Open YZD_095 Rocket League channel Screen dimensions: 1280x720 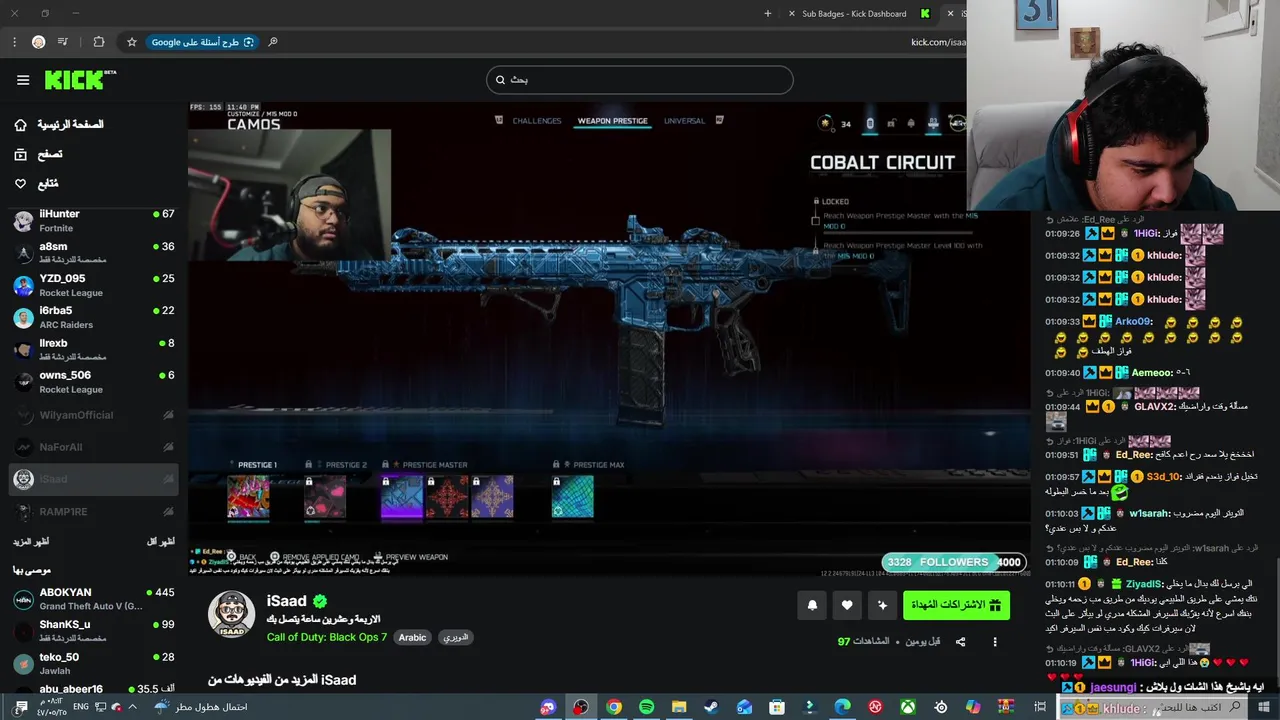click(94, 285)
